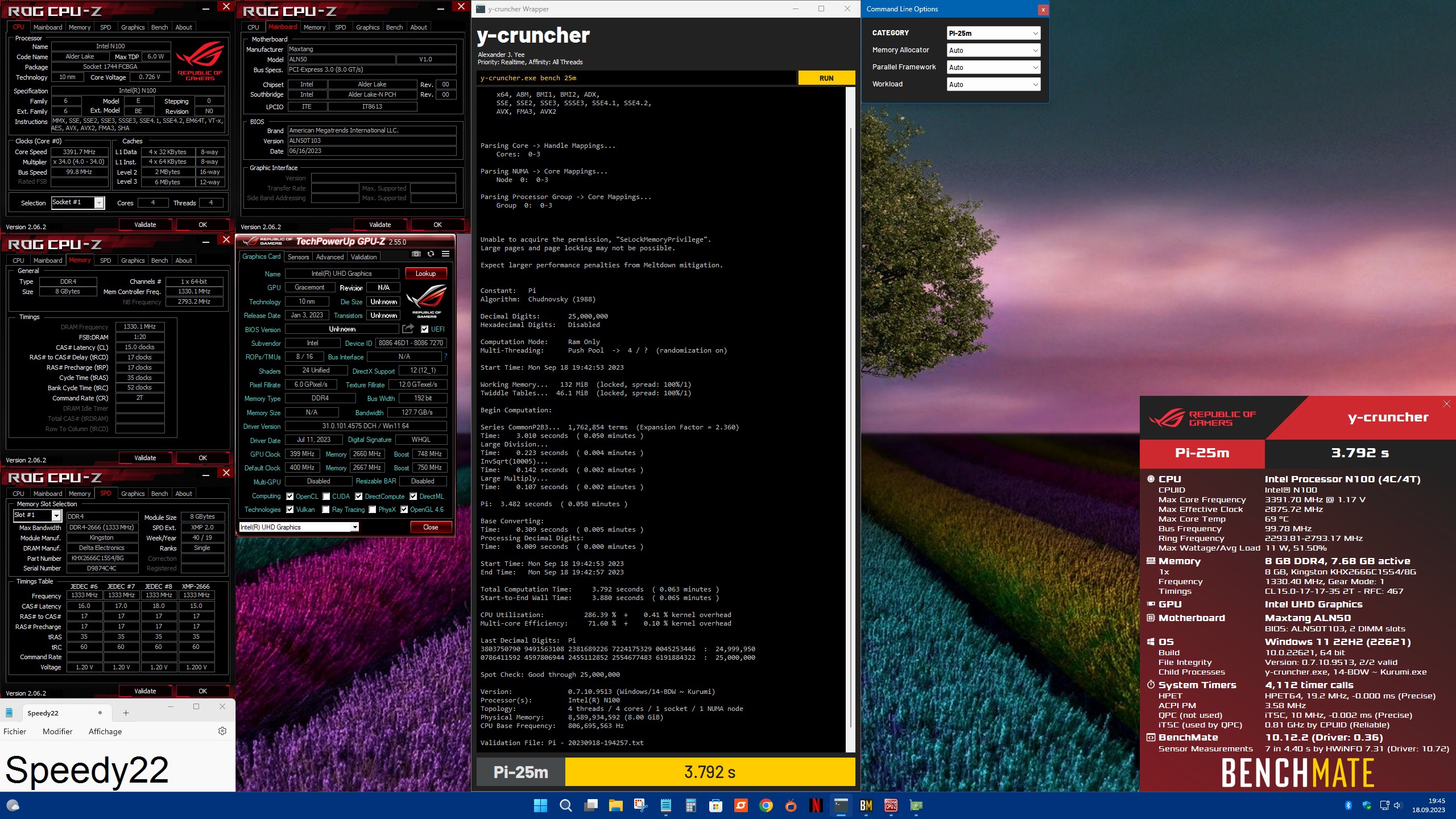The width and height of the screenshot is (1456, 819).
Task: Click Validate in the CPU-Z Mainboard window
Action: click(x=380, y=225)
